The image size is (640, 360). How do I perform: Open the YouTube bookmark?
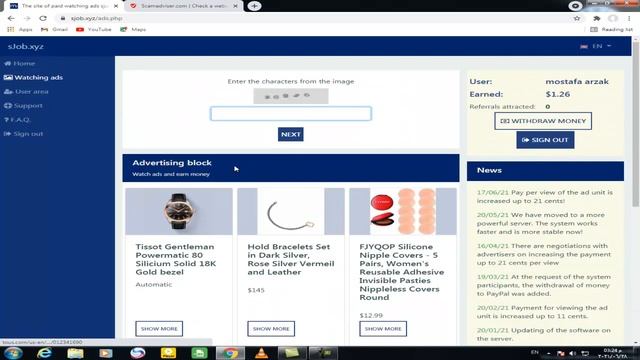click(94, 29)
